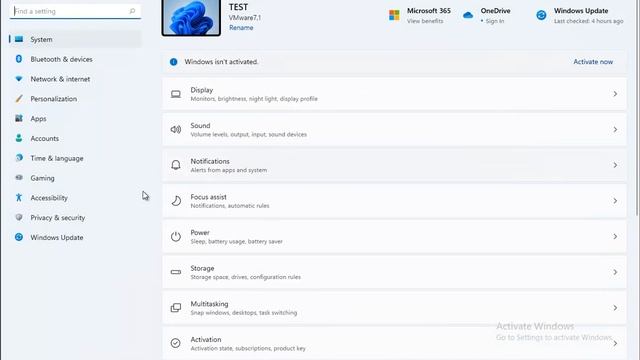Expand Storage settings chevron
This screenshot has height=360, width=640.
[x=615, y=272]
